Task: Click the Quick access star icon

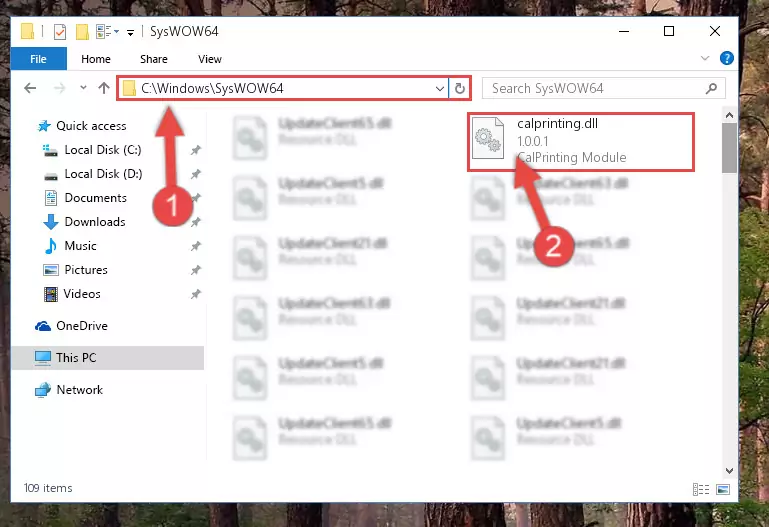Action: pyautogui.click(x=44, y=126)
